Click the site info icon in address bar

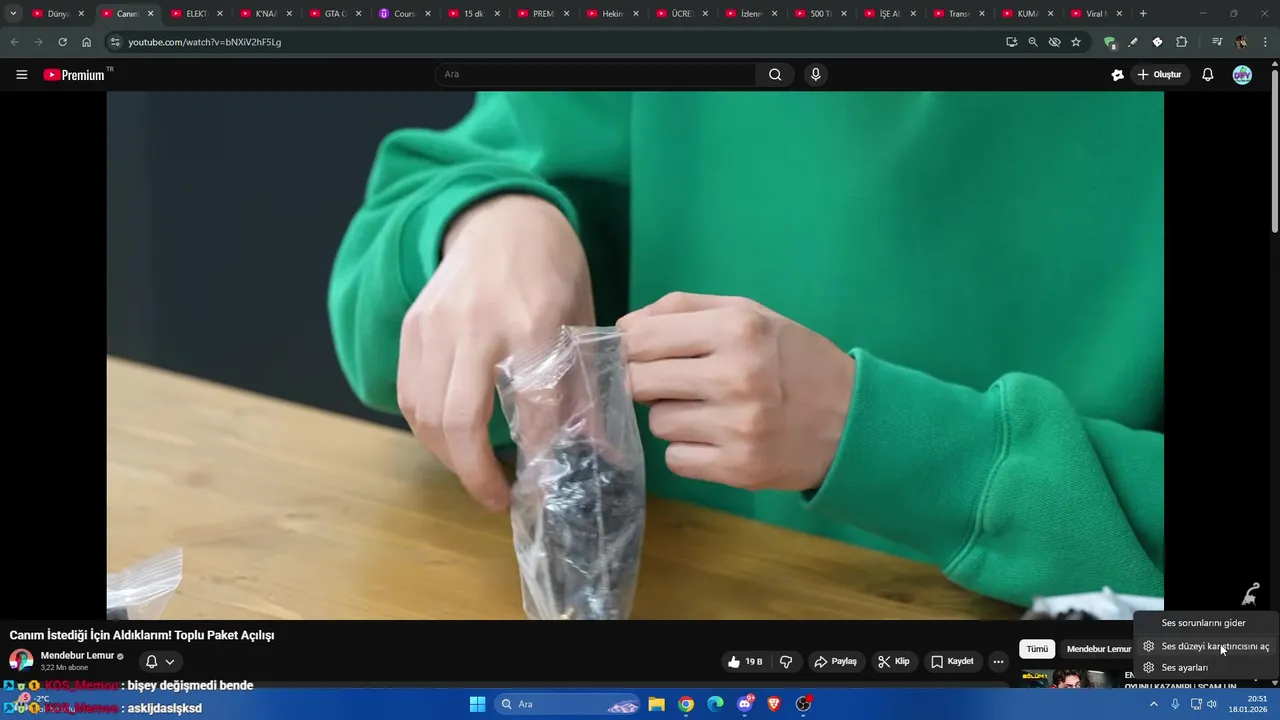coord(115,42)
